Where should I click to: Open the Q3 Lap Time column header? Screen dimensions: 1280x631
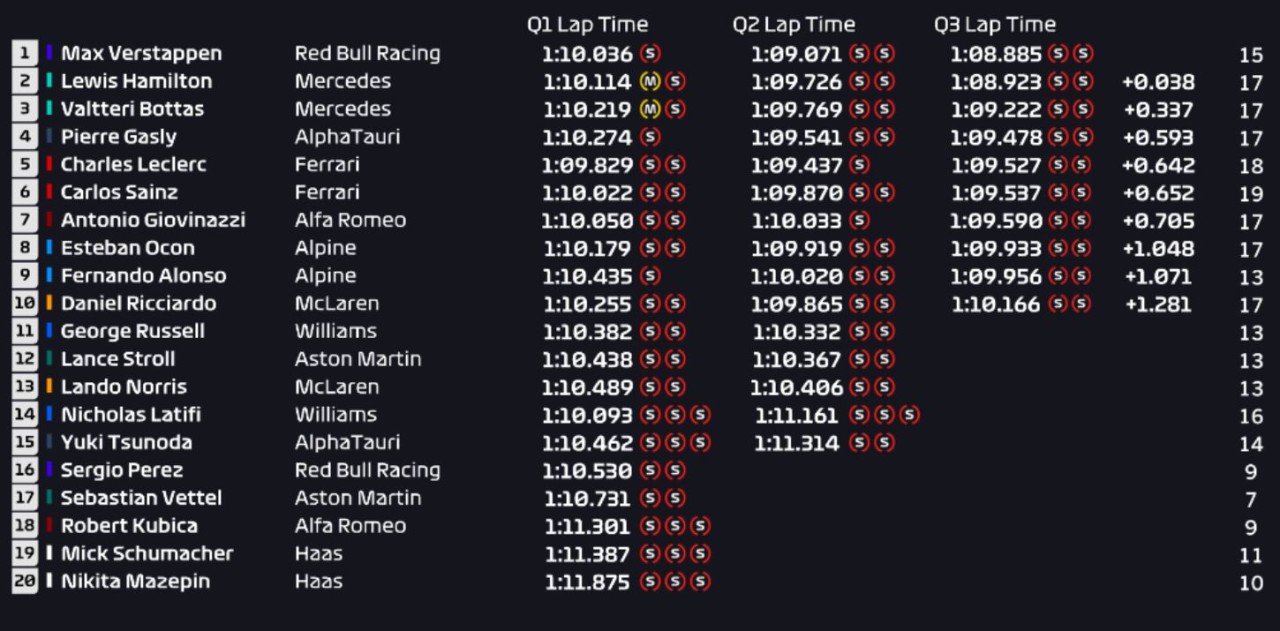pyautogui.click(x=995, y=24)
